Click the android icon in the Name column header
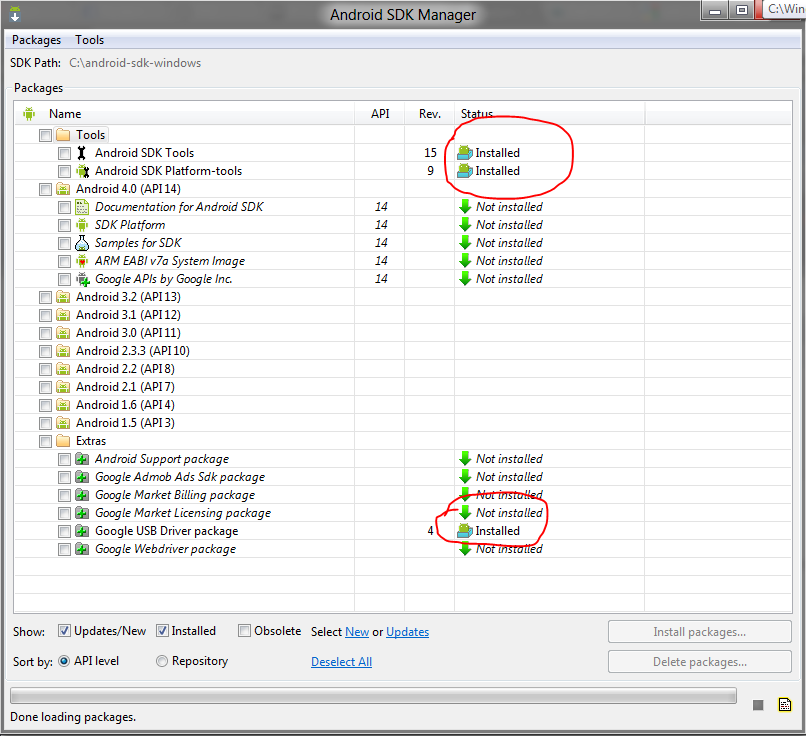The height and width of the screenshot is (736, 806). point(29,114)
